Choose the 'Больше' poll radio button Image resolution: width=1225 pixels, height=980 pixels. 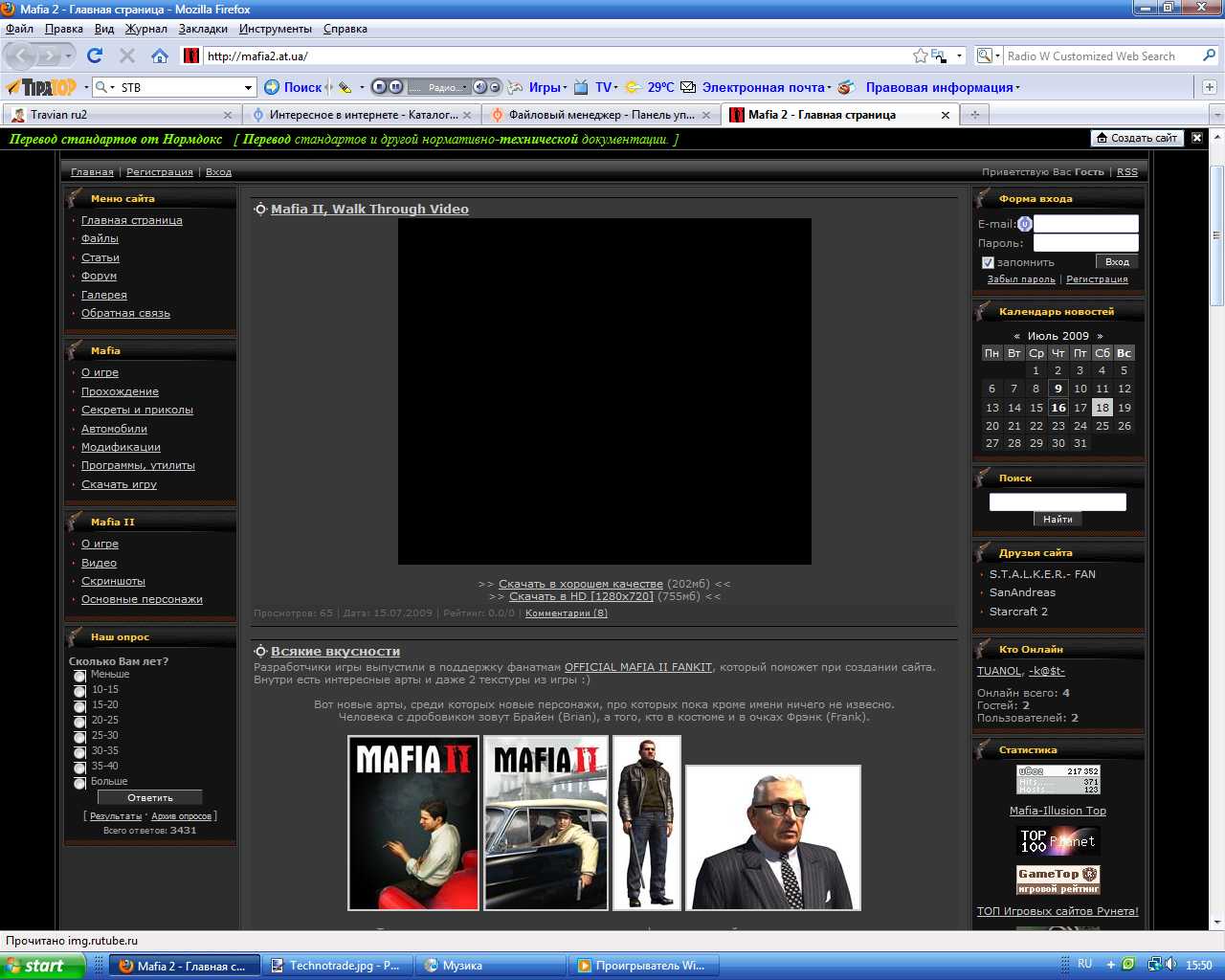[79, 783]
